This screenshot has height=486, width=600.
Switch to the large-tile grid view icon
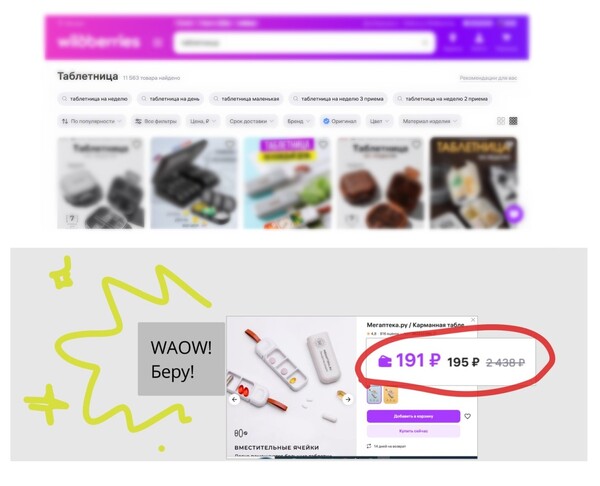[x=501, y=121]
